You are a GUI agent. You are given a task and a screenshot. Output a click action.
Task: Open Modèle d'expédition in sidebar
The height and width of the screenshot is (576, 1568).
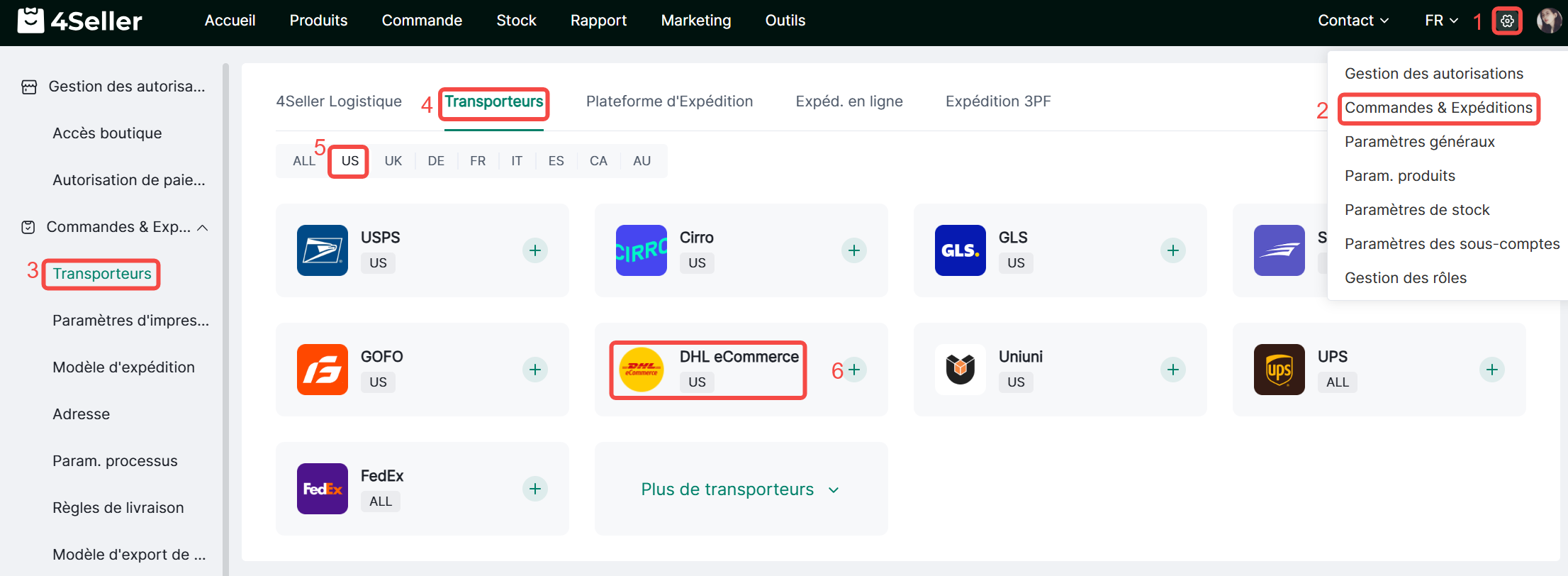(123, 367)
